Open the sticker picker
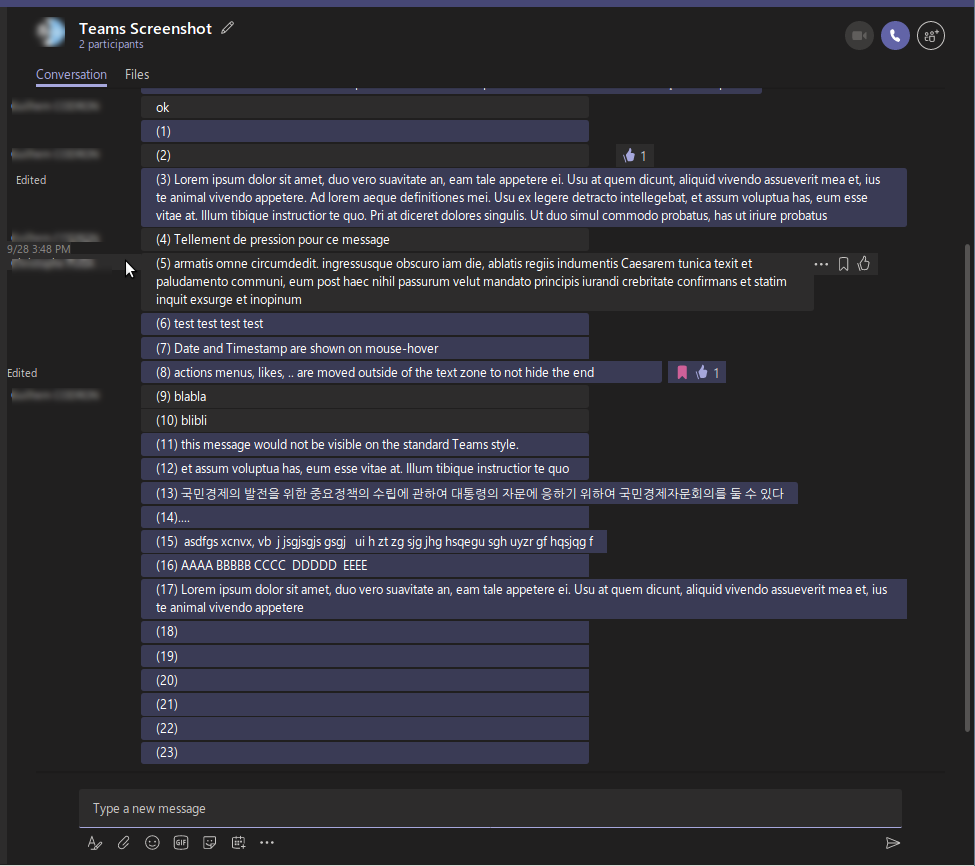This screenshot has width=975, height=866. pos(210,842)
